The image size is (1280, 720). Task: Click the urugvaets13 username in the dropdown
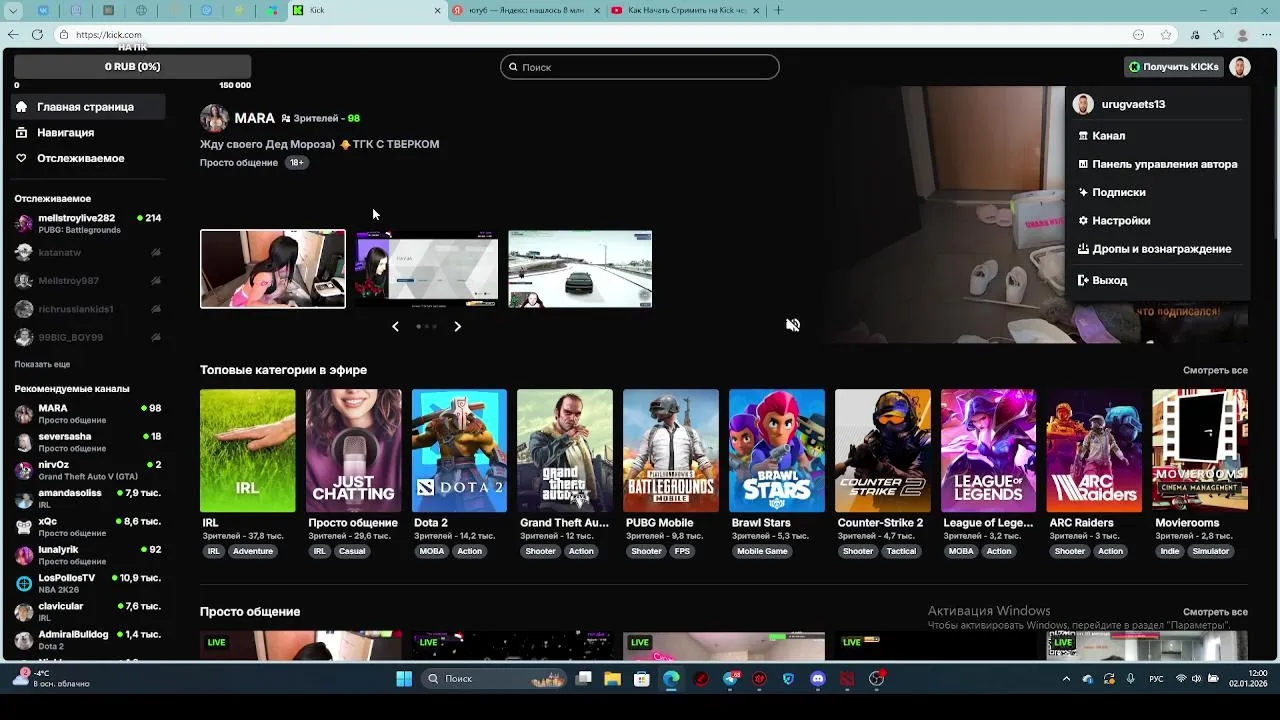click(x=1133, y=104)
